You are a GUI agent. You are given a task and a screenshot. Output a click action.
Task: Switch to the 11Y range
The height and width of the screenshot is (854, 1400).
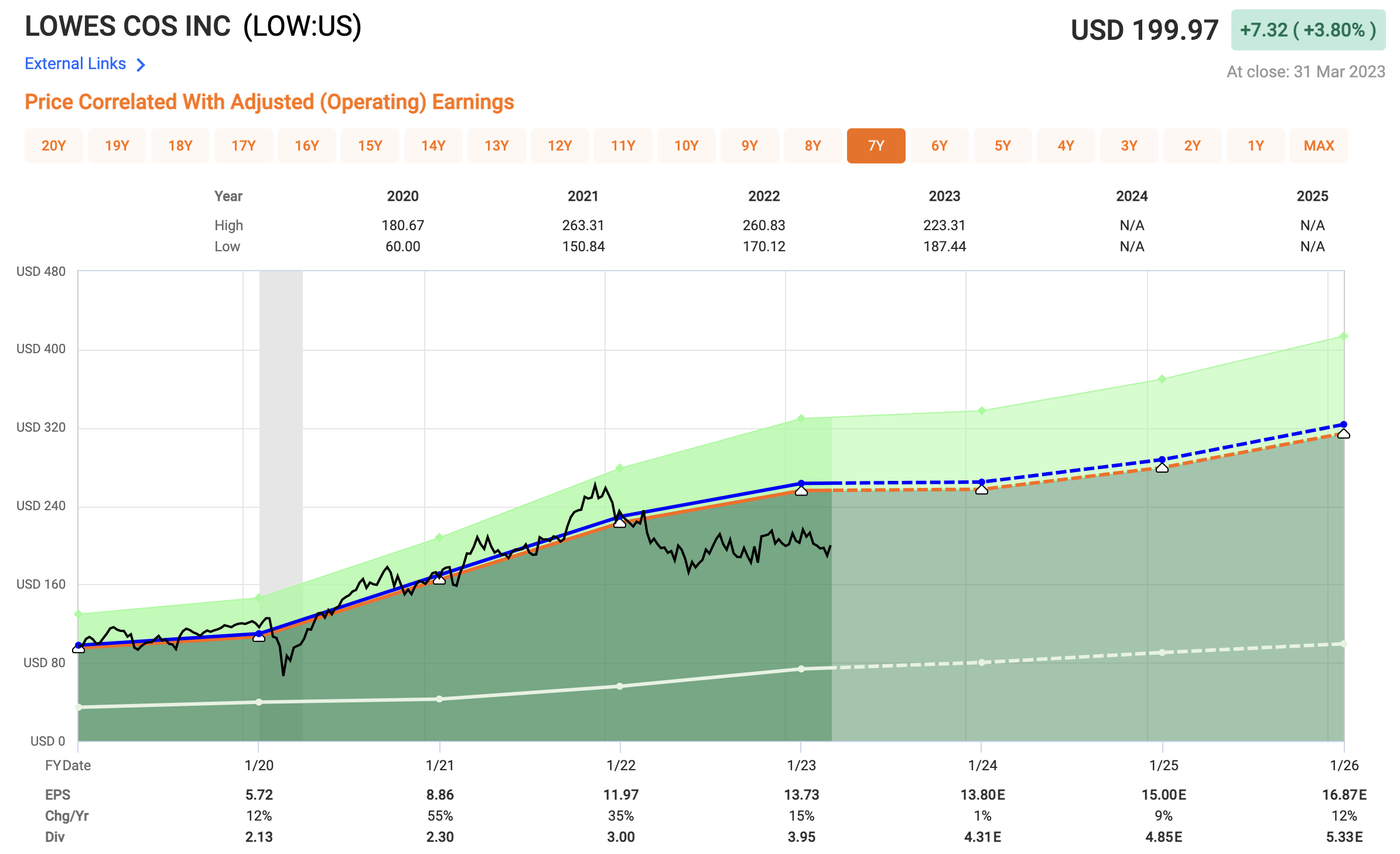point(623,146)
